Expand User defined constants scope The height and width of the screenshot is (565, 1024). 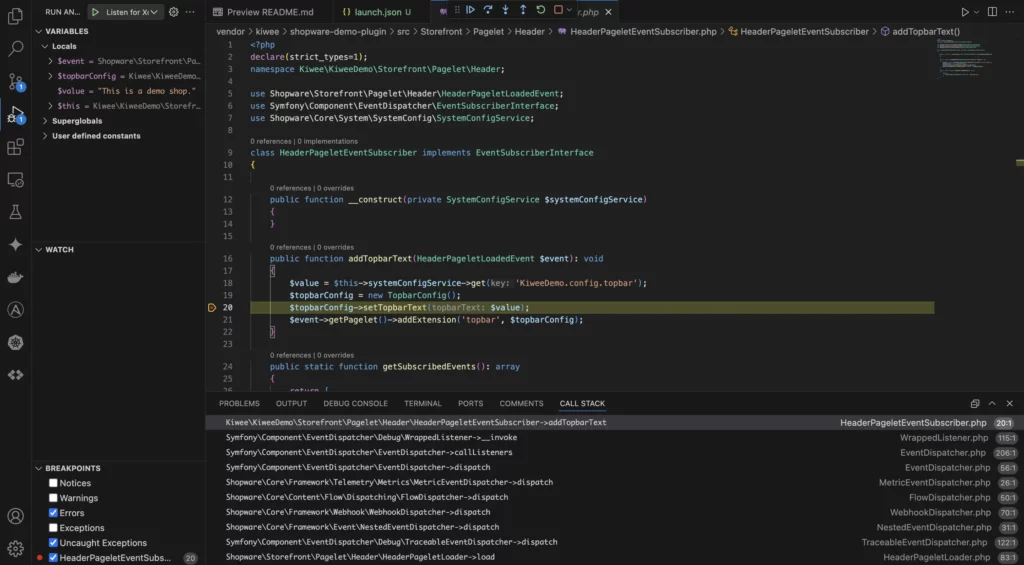point(45,136)
